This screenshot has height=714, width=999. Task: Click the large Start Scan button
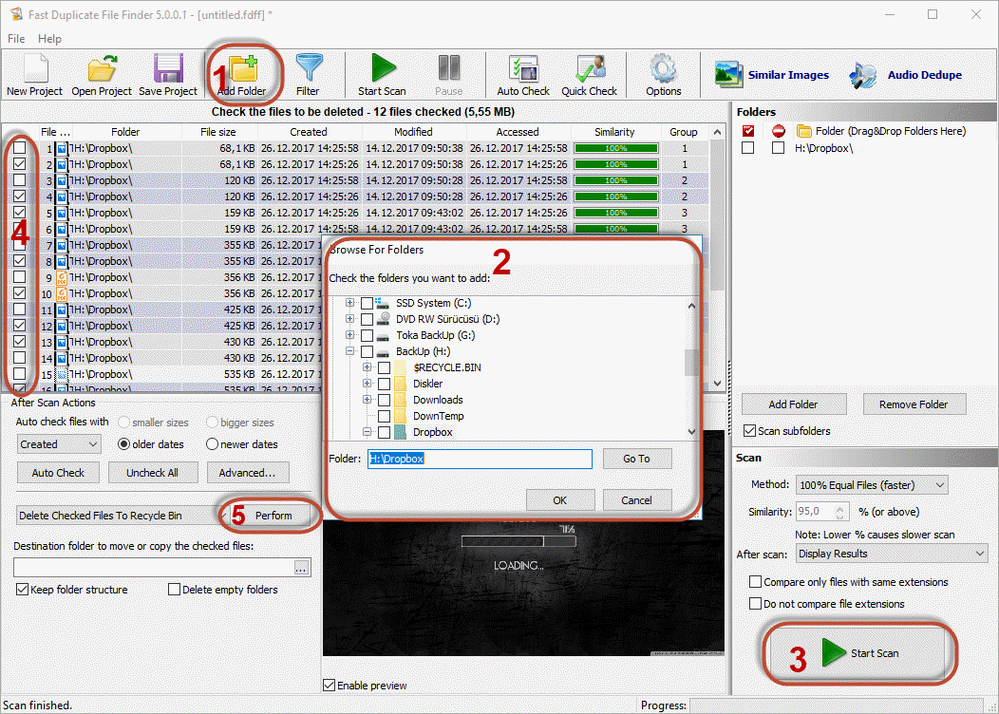(x=860, y=653)
